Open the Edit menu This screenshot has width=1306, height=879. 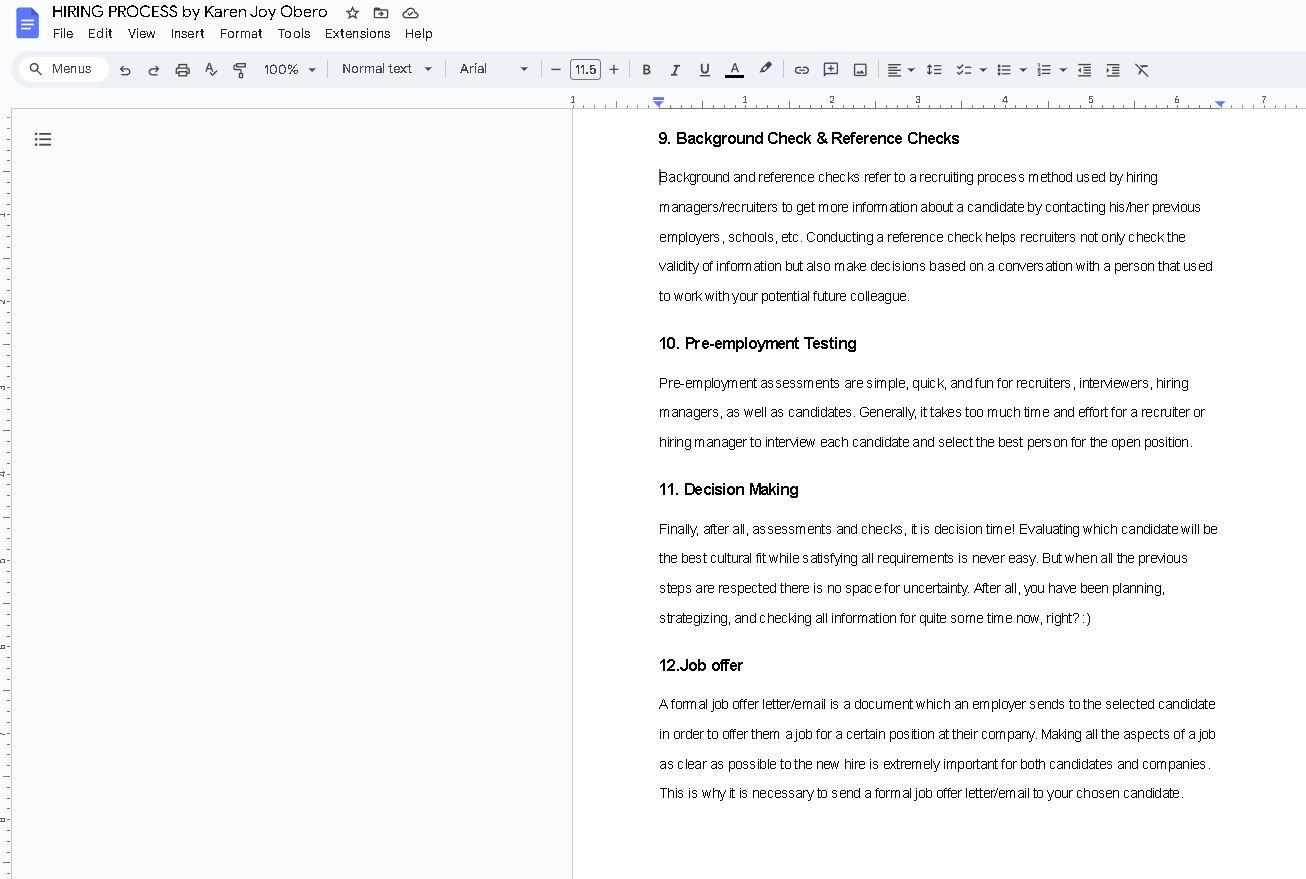[x=100, y=33]
